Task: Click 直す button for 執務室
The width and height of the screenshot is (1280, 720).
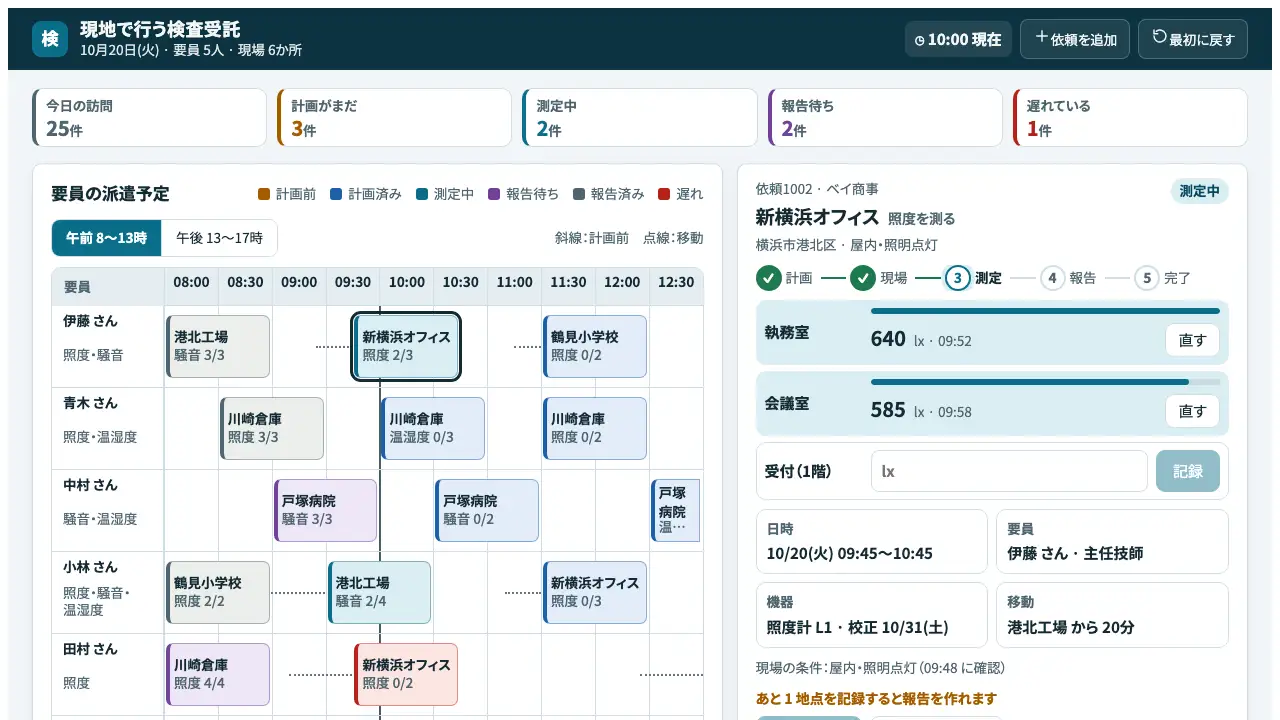Action: pyautogui.click(x=1192, y=340)
